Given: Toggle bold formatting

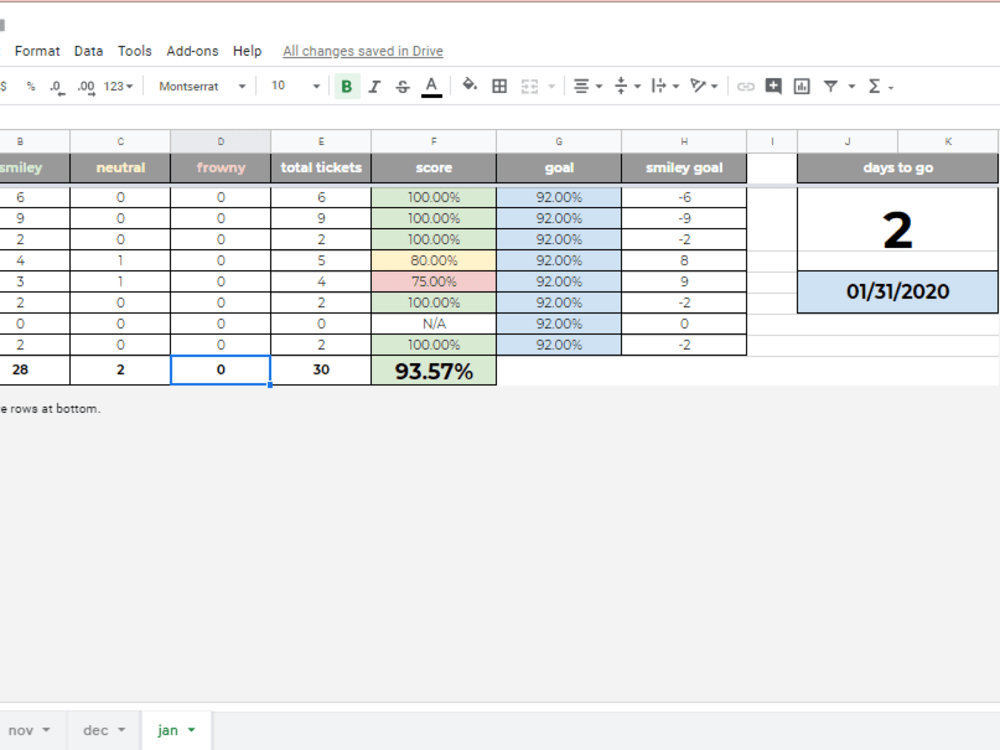Looking at the screenshot, I should tap(347, 86).
